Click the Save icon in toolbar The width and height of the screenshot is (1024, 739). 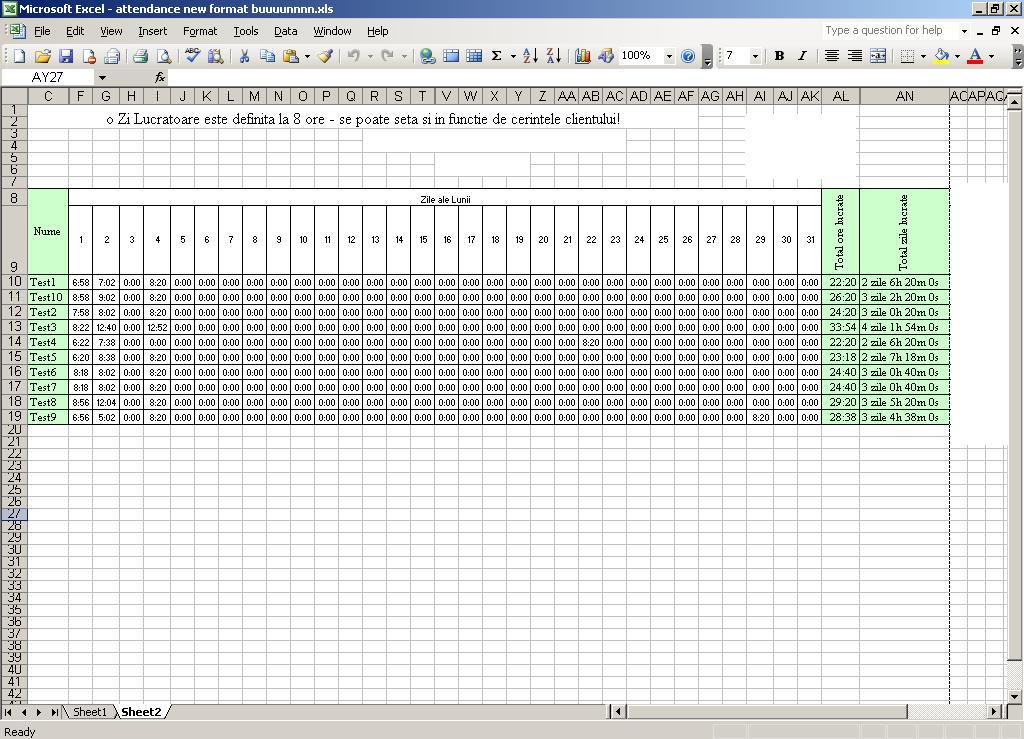click(66, 56)
